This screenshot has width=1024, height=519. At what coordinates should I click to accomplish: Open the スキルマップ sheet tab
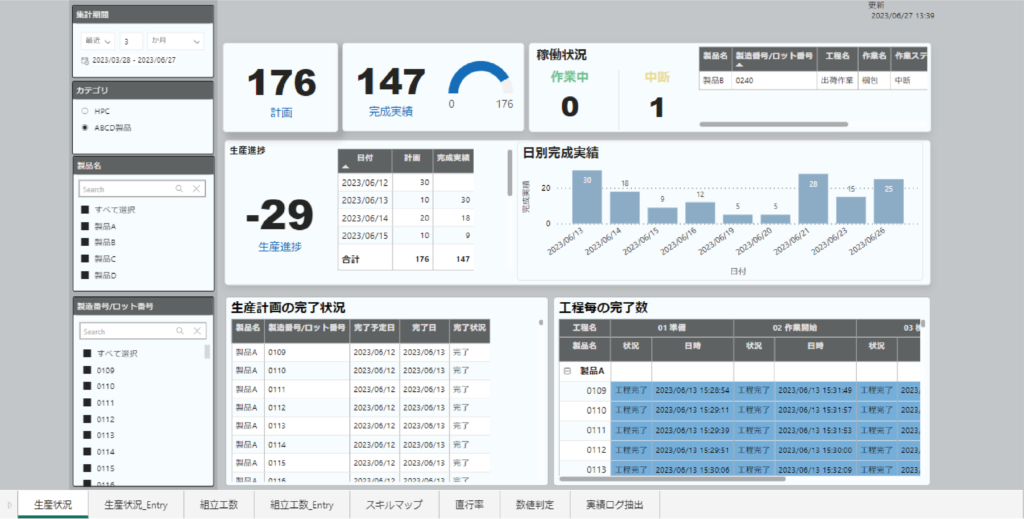pyautogui.click(x=394, y=505)
